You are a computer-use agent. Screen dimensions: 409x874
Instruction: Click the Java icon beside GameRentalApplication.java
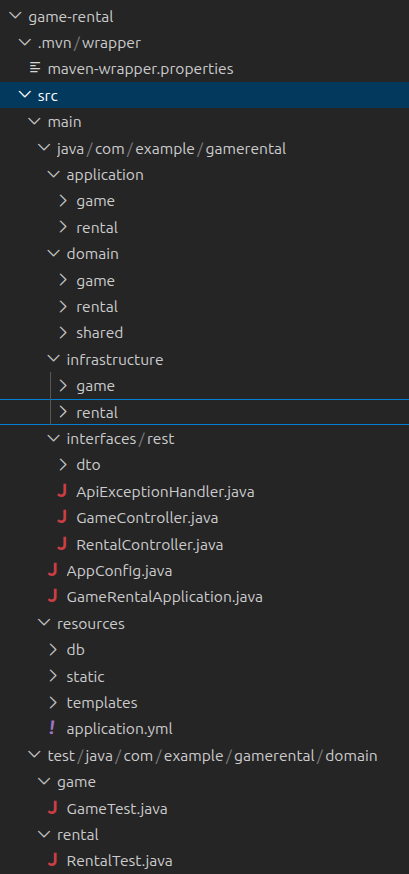click(x=53, y=597)
